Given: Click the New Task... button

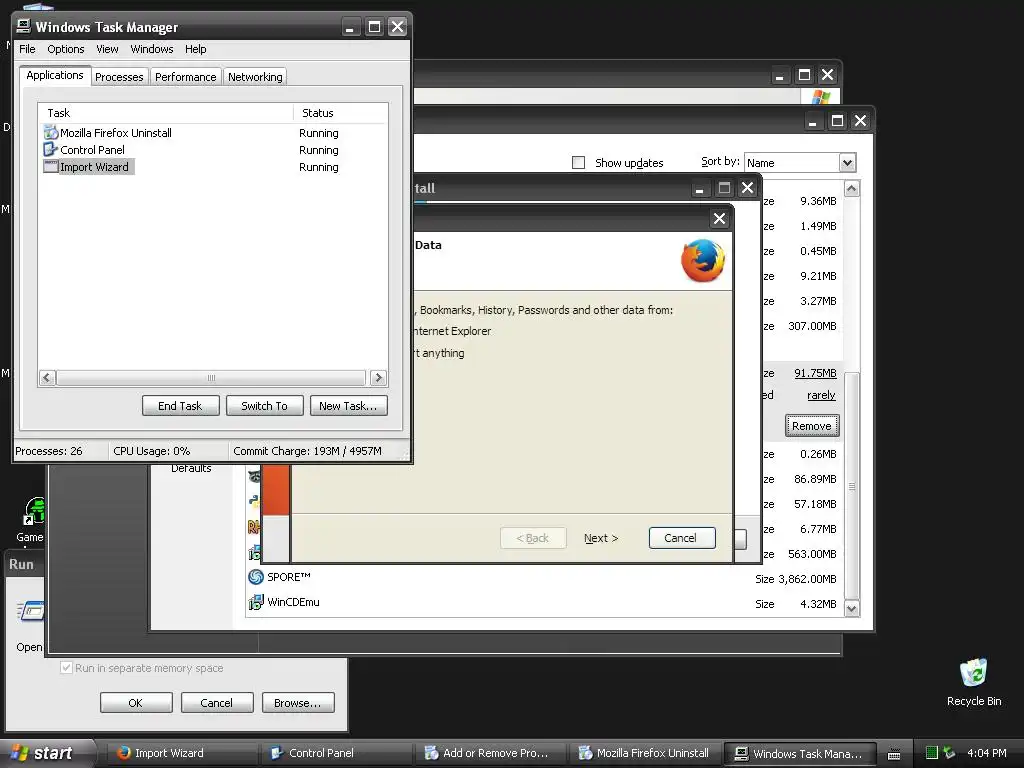Looking at the screenshot, I should [348, 406].
